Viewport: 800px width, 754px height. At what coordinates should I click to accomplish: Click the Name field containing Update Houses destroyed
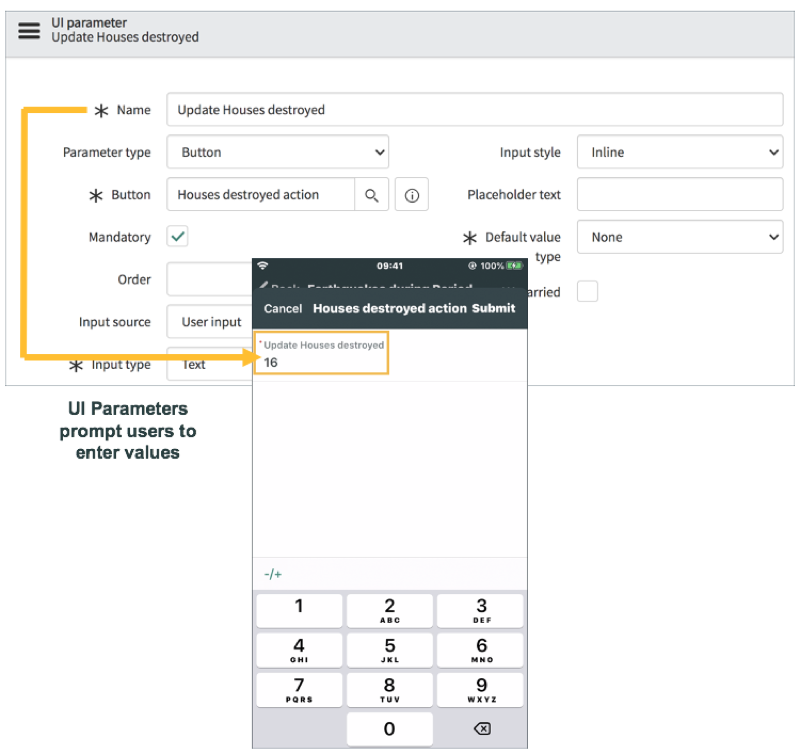point(475,110)
